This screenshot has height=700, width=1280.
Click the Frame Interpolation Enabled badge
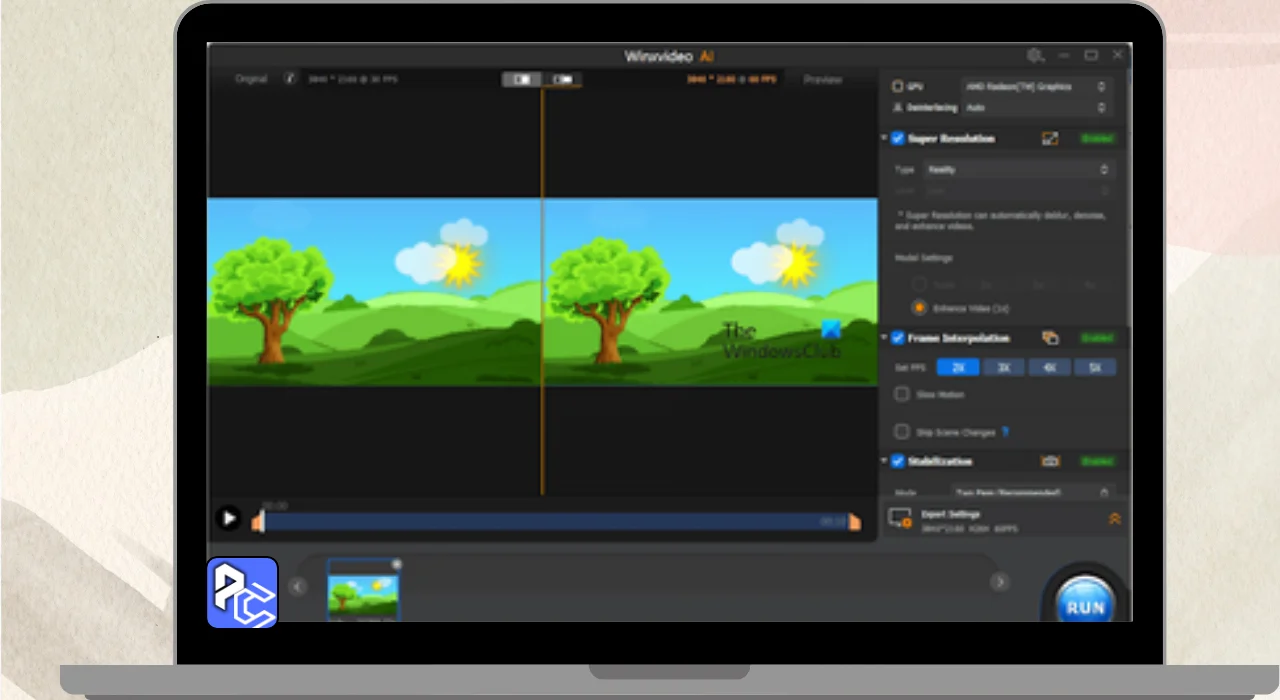tap(1097, 338)
